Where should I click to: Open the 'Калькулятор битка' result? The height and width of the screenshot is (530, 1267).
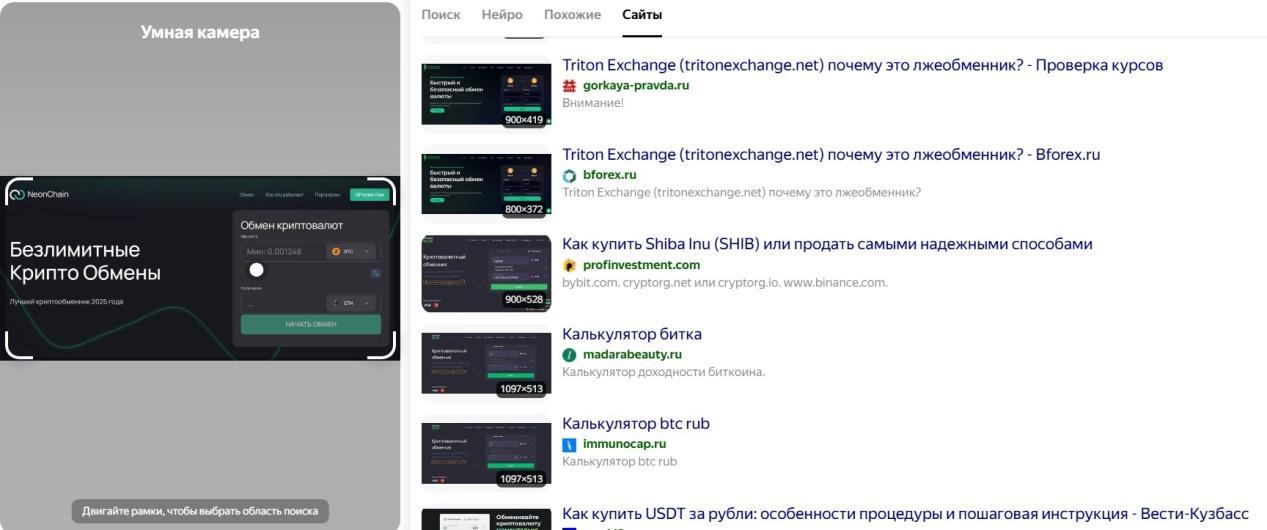click(632, 334)
